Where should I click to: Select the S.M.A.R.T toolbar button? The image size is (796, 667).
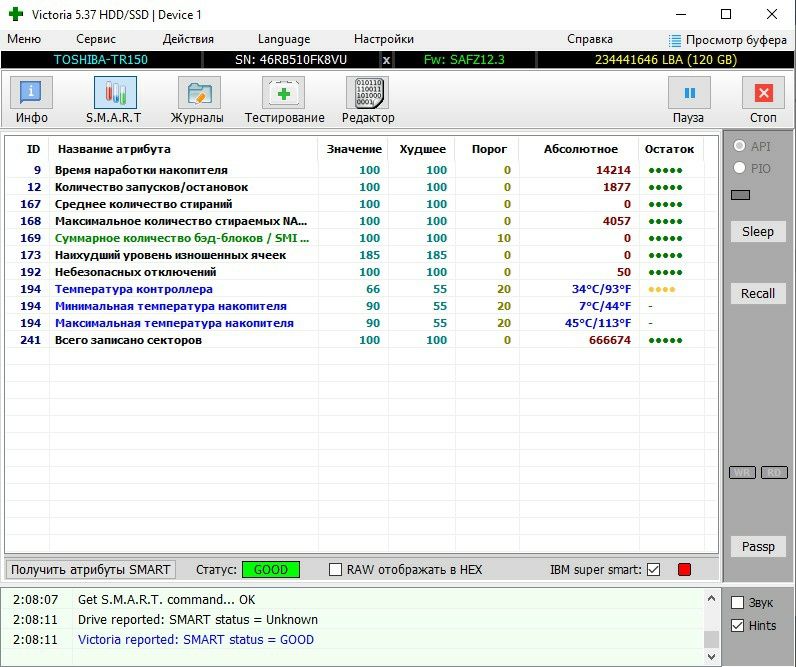(x=115, y=101)
